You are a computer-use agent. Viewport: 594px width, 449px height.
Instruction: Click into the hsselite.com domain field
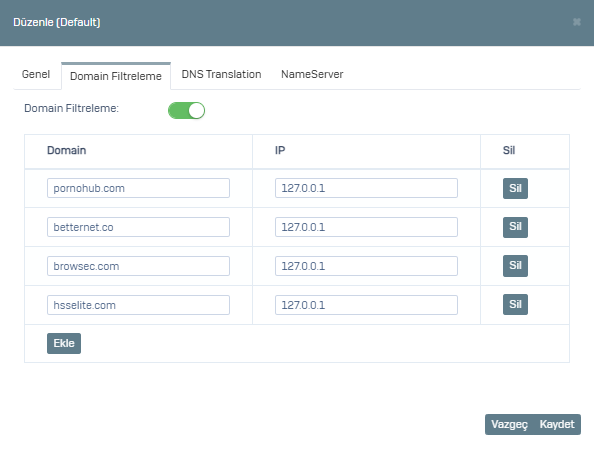point(138,305)
